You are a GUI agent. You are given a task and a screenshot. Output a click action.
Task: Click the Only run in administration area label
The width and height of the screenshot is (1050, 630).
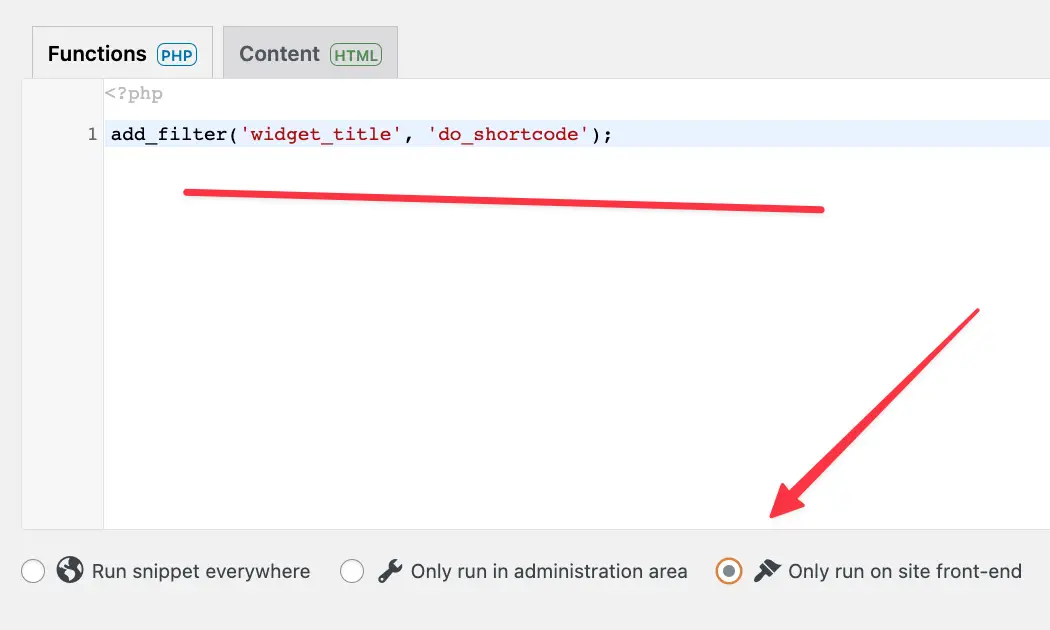[549, 572]
